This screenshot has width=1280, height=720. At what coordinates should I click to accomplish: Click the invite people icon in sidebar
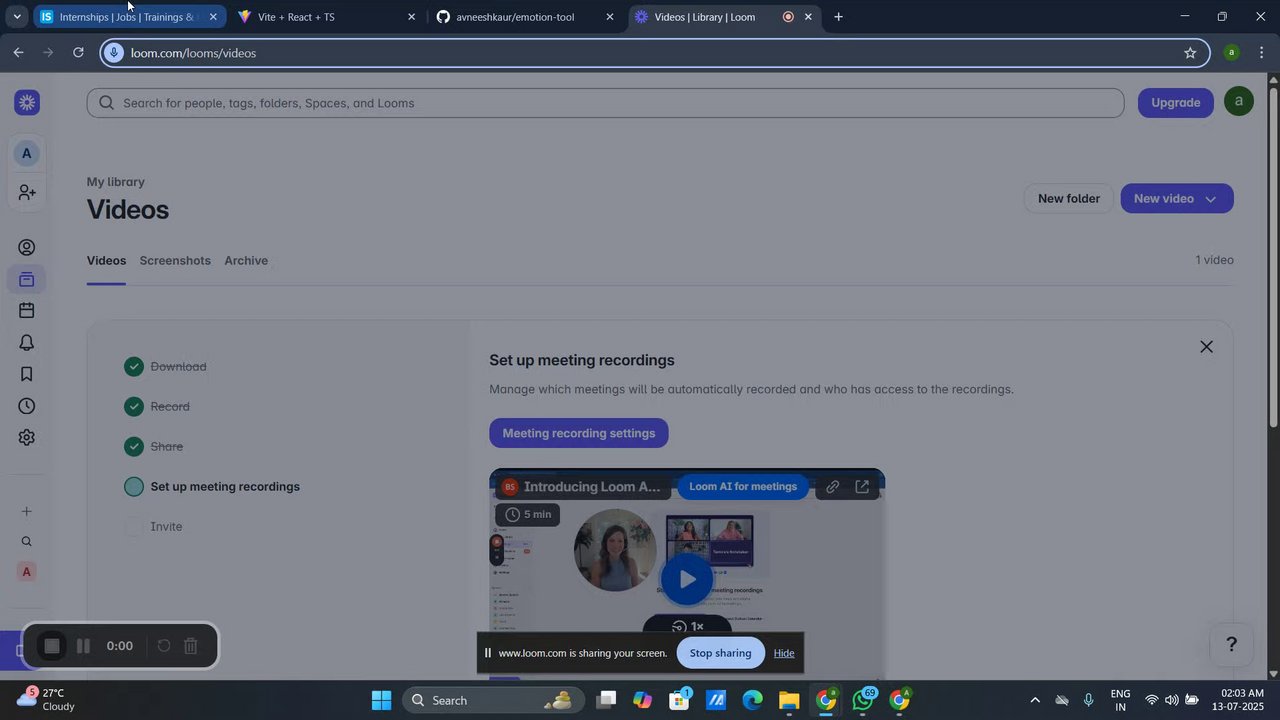point(27,192)
